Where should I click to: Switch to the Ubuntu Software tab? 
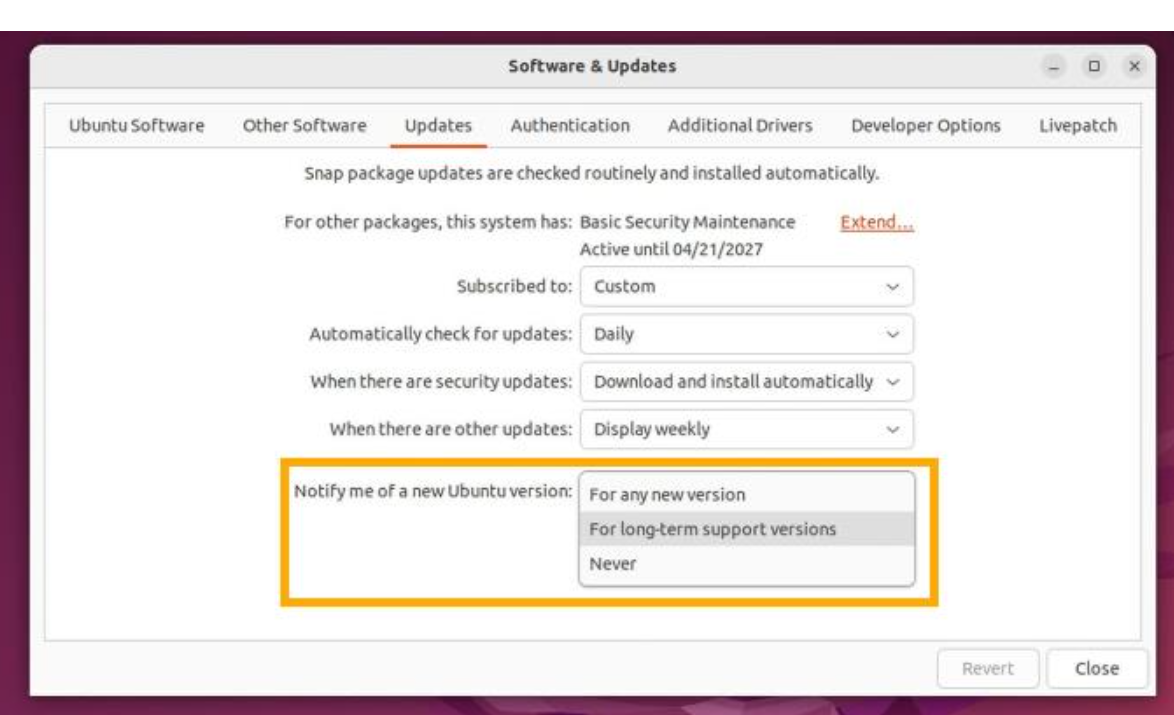coord(136,126)
